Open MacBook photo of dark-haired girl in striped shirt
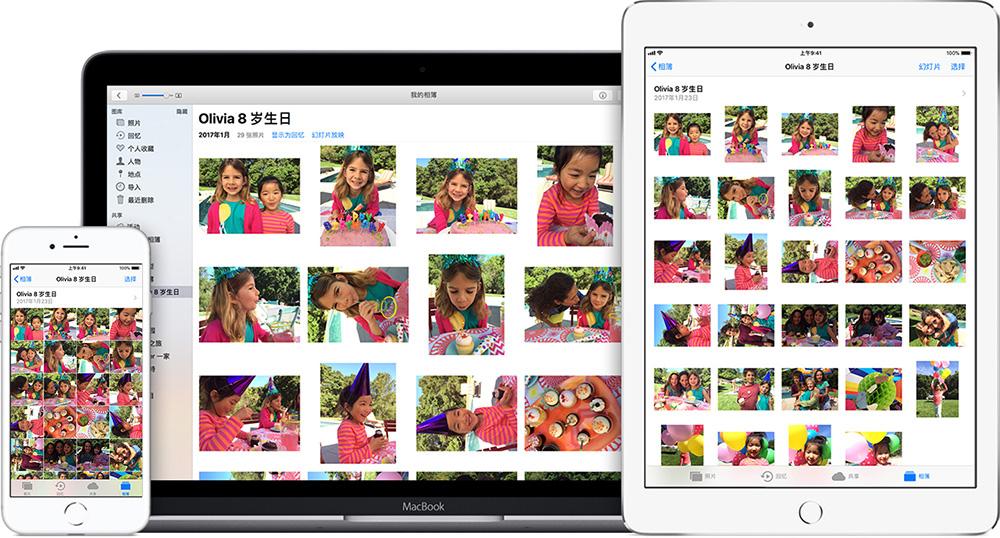The width and height of the screenshot is (1000, 538). coord(575,196)
